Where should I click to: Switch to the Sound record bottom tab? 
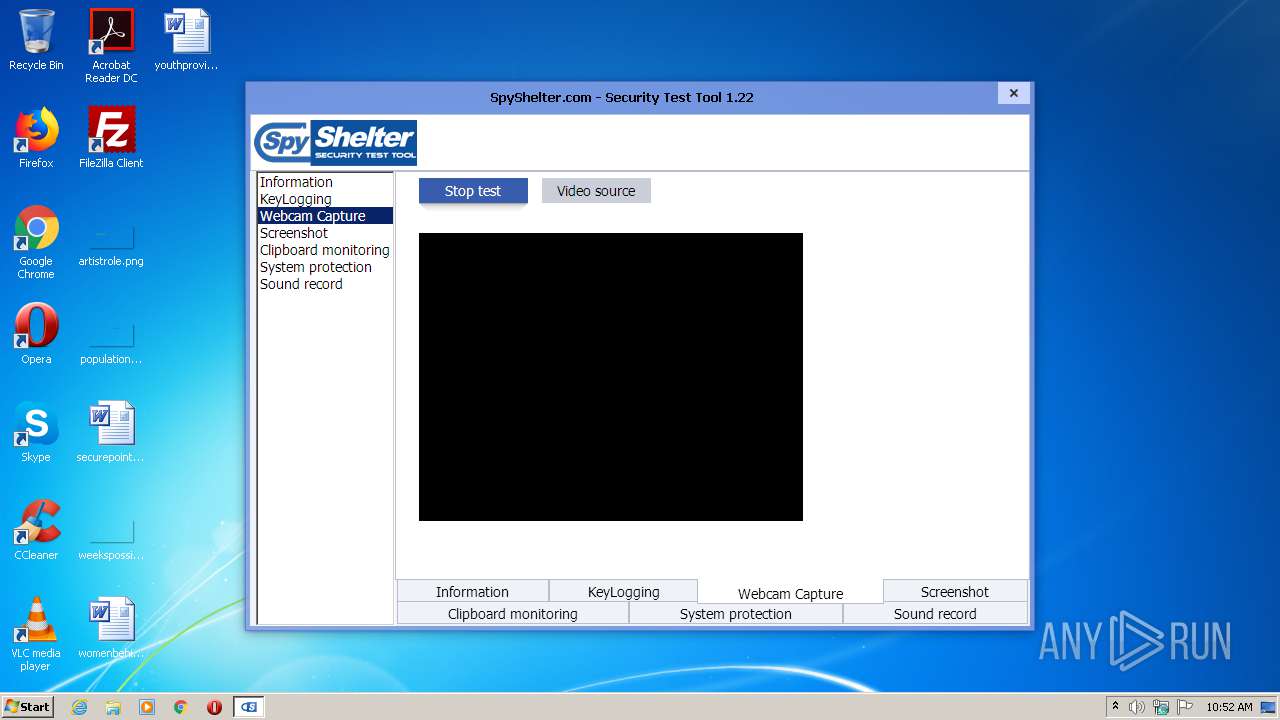[935, 613]
